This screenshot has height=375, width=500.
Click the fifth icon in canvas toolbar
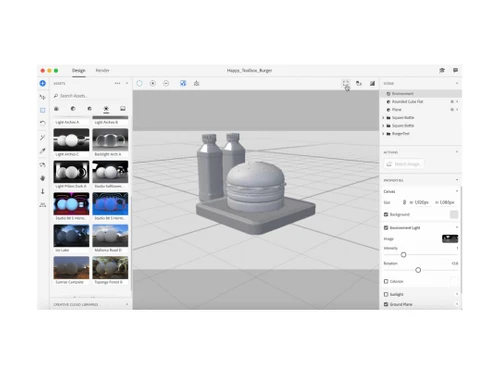point(196,83)
